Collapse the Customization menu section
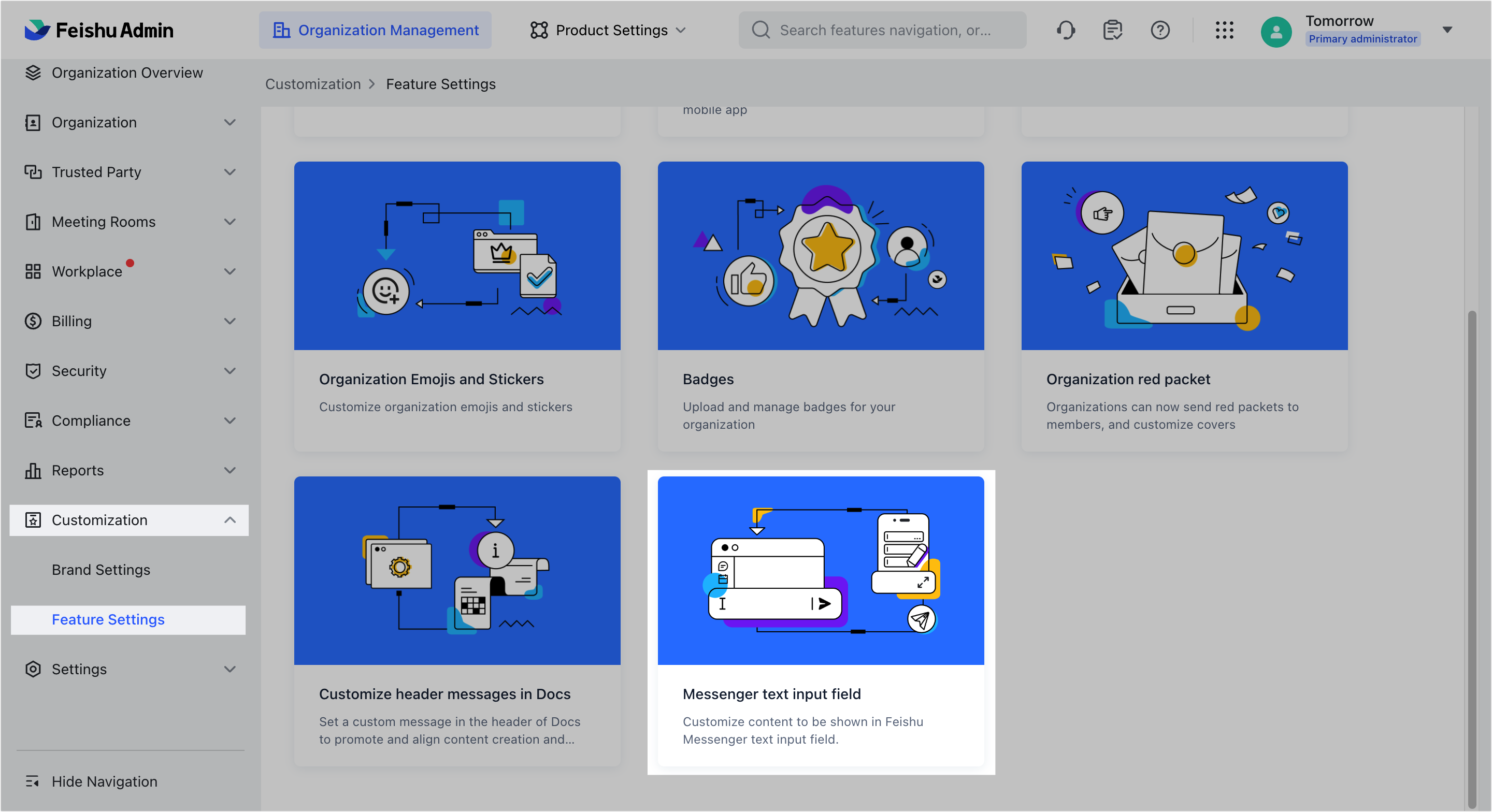 tap(229, 519)
